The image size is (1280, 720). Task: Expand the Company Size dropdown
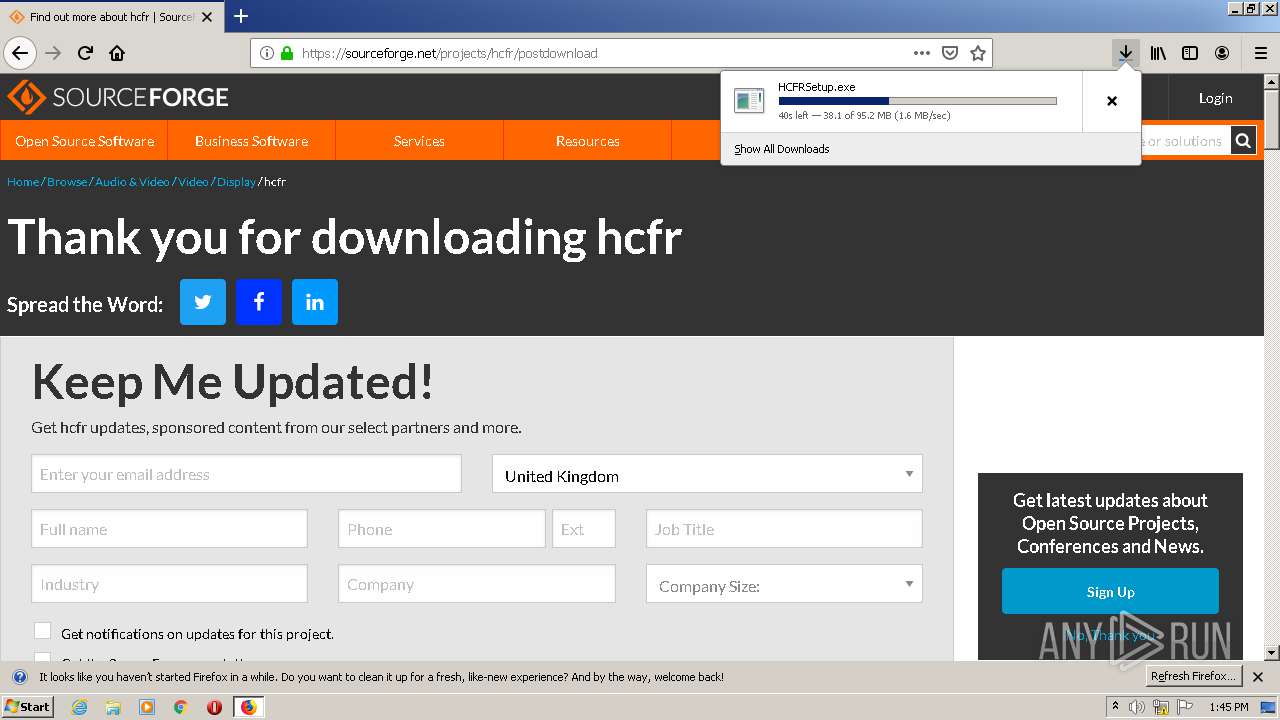pyautogui.click(x=784, y=584)
